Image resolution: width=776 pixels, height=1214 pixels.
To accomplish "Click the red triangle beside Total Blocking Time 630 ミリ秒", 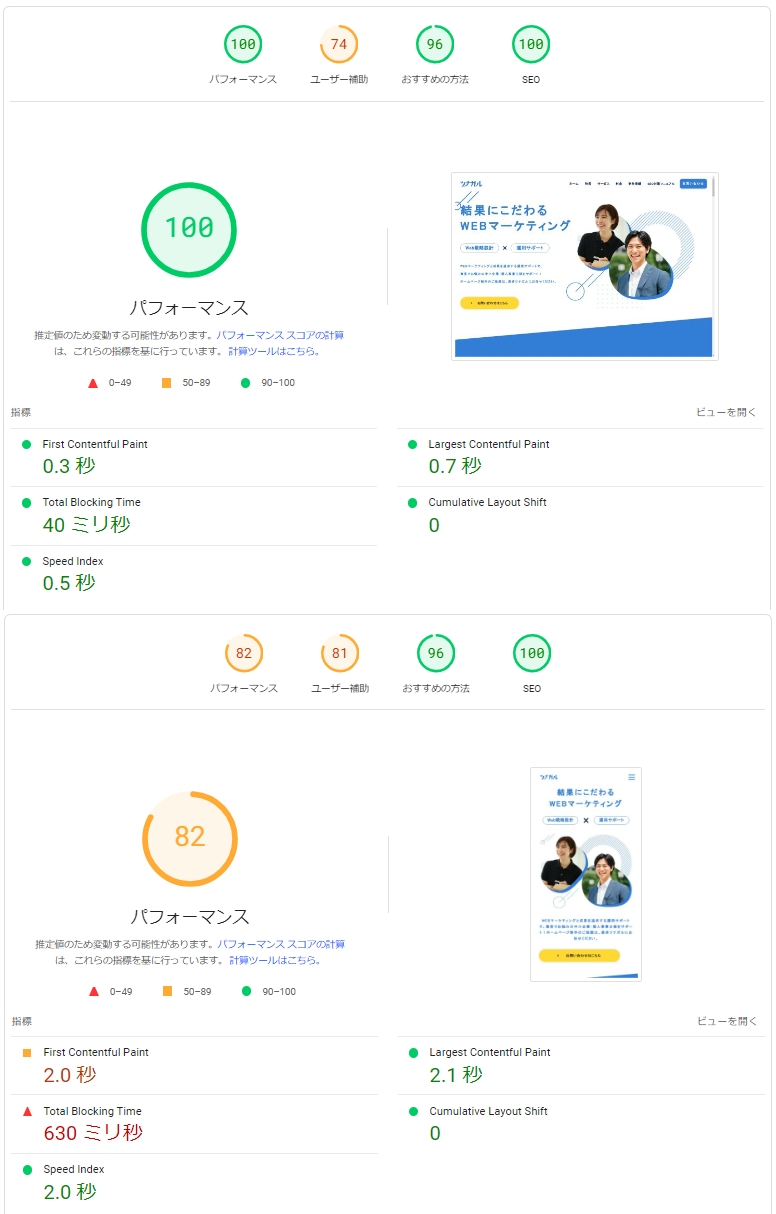I will pyautogui.click(x=27, y=1111).
